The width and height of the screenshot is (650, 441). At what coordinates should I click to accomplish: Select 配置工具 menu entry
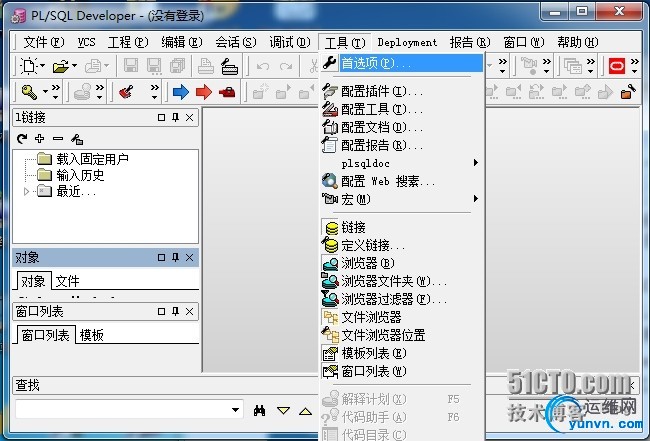(x=402, y=109)
